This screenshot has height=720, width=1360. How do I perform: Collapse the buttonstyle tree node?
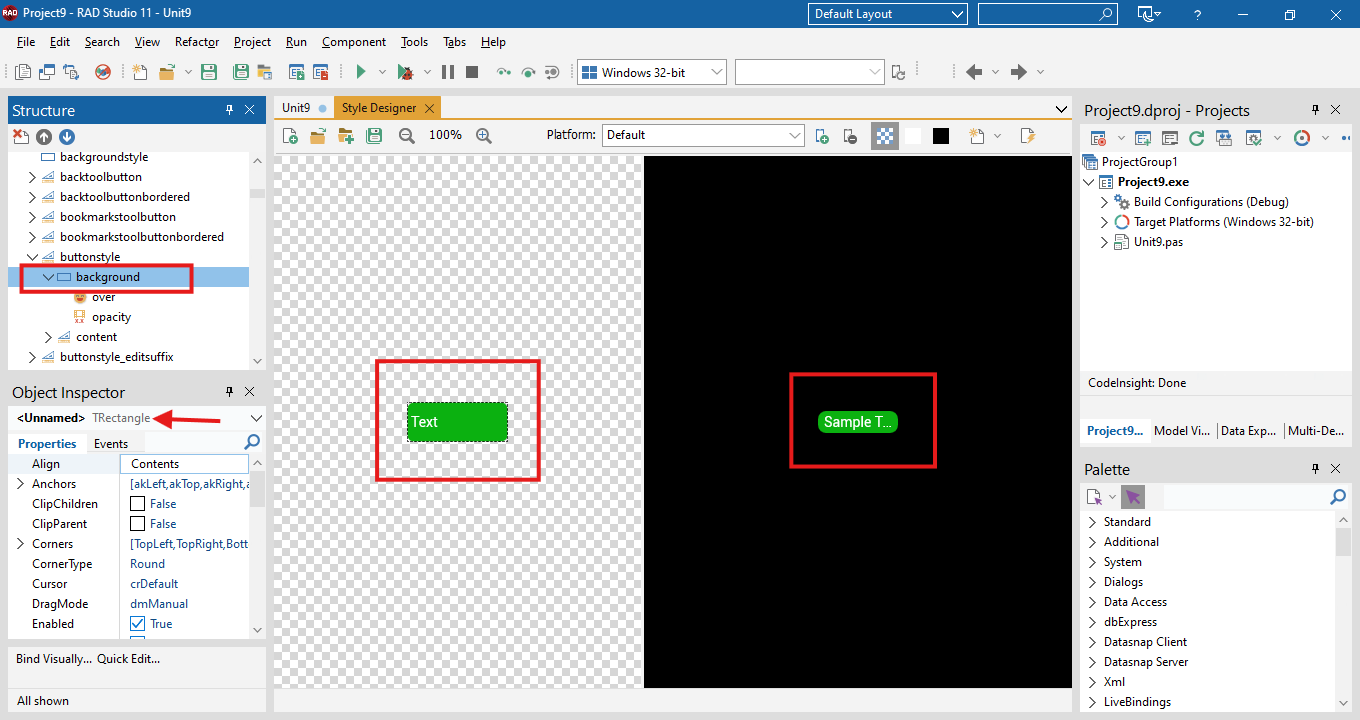pos(32,257)
